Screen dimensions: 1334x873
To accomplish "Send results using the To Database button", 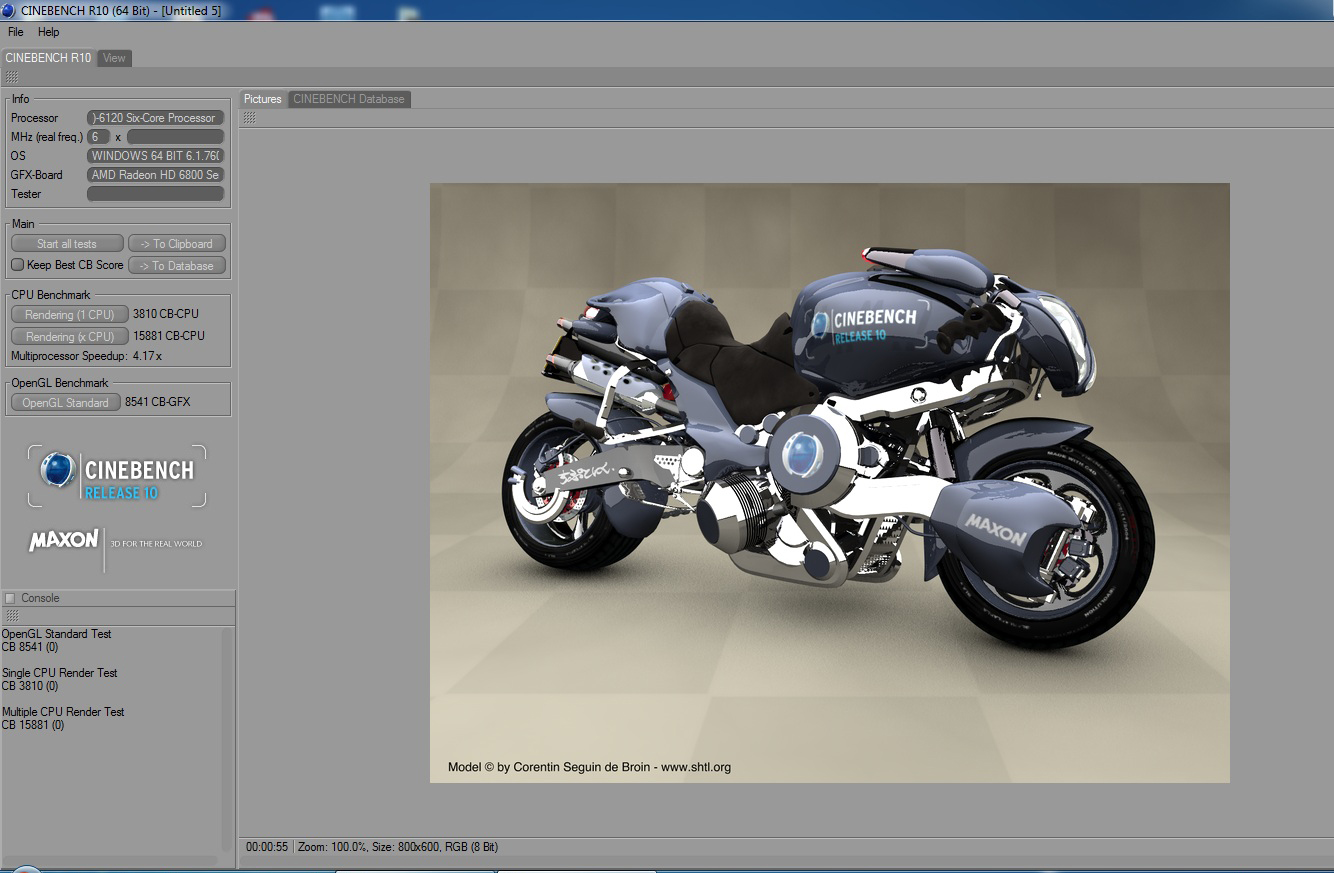I will click(x=177, y=266).
